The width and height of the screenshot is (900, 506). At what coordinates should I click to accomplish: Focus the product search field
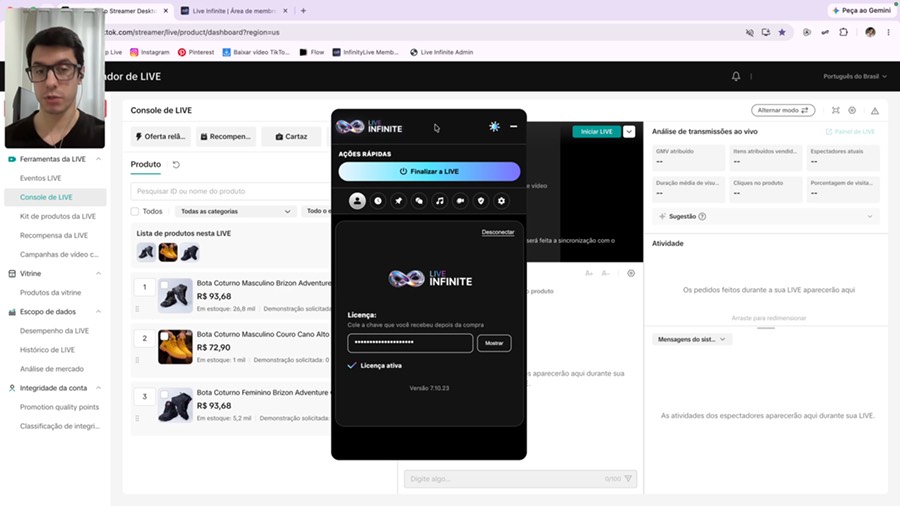point(231,191)
